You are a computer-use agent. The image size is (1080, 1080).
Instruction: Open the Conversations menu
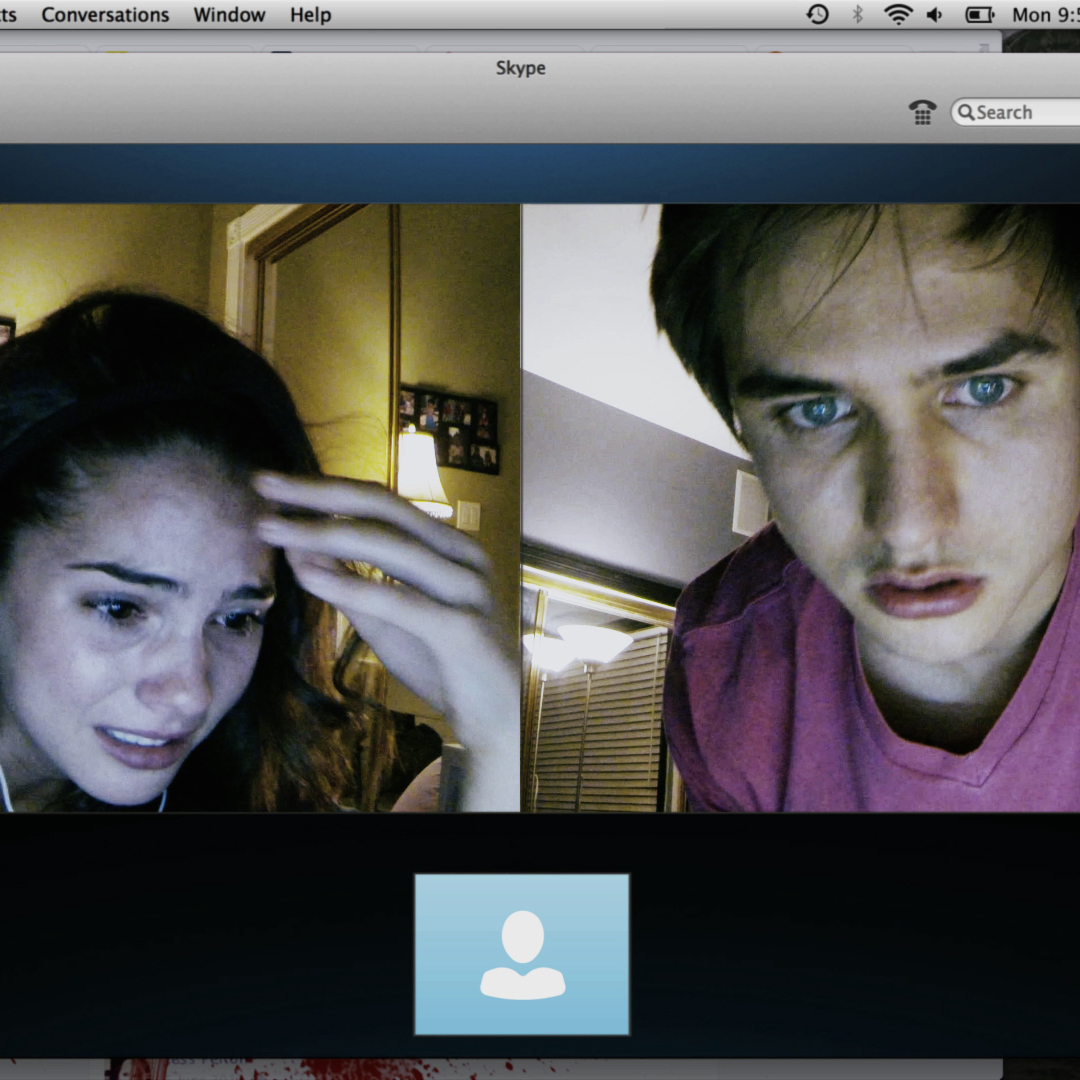105,14
